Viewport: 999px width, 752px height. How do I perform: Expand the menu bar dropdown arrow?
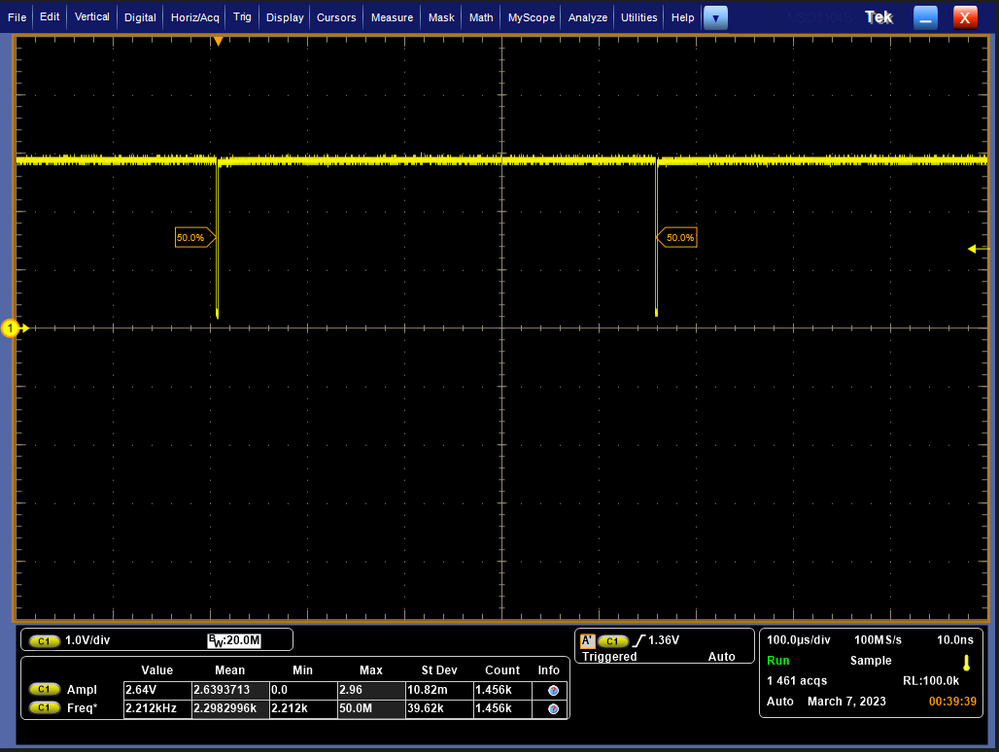715,17
